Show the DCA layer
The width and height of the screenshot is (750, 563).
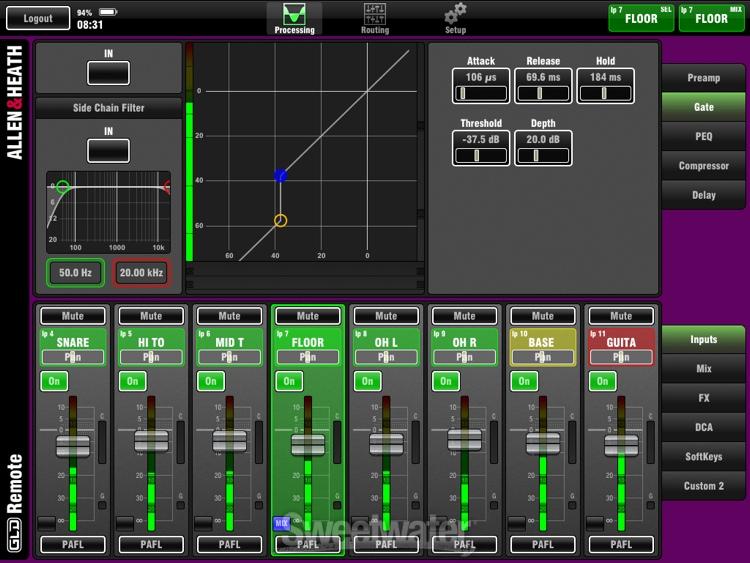pos(703,427)
